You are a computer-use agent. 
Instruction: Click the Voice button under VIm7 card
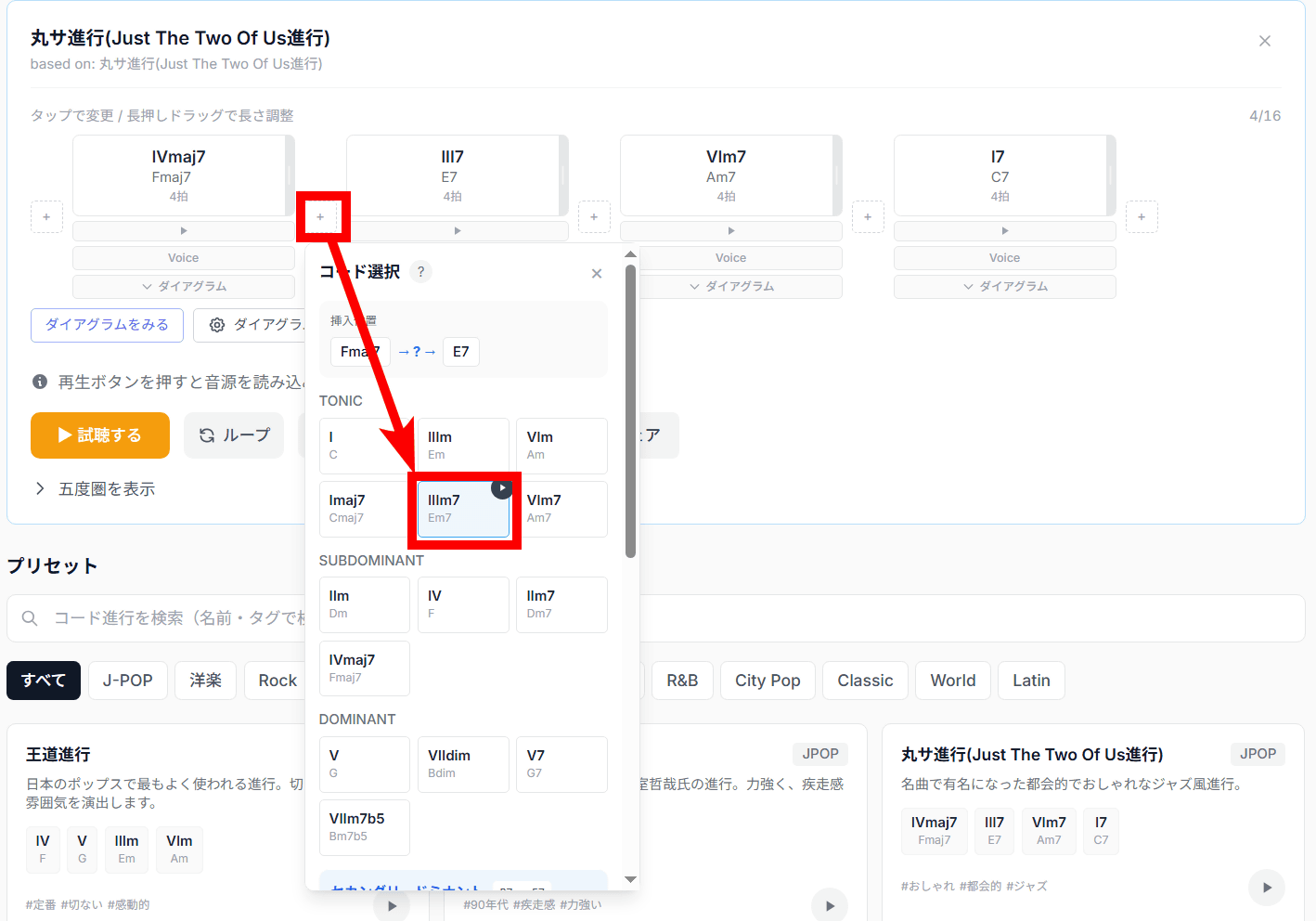[730, 258]
